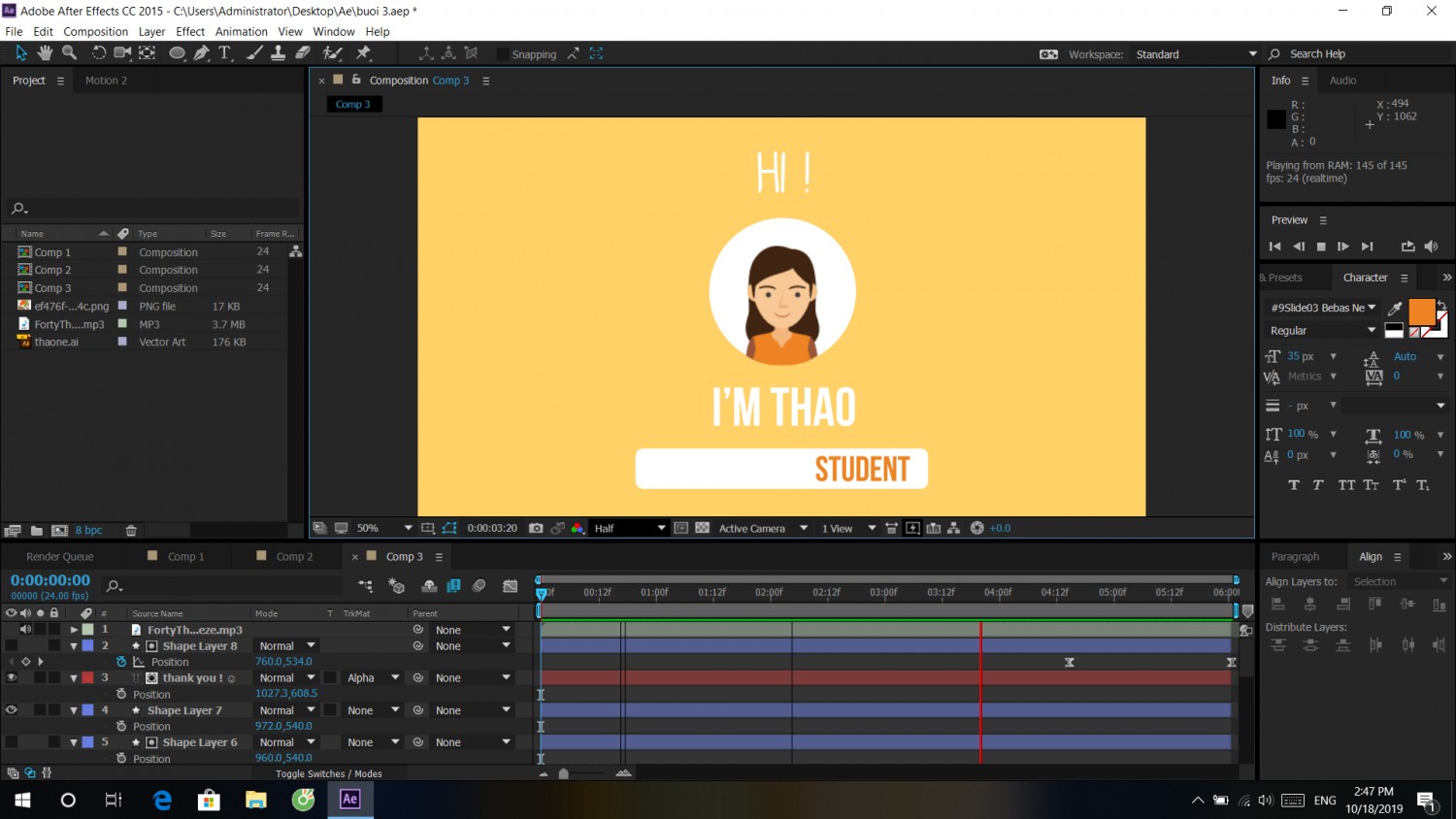Take a snapshot with the camera icon
Image resolution: width=1456 pixels, height=819 pixels.
(x=536, y=528)
